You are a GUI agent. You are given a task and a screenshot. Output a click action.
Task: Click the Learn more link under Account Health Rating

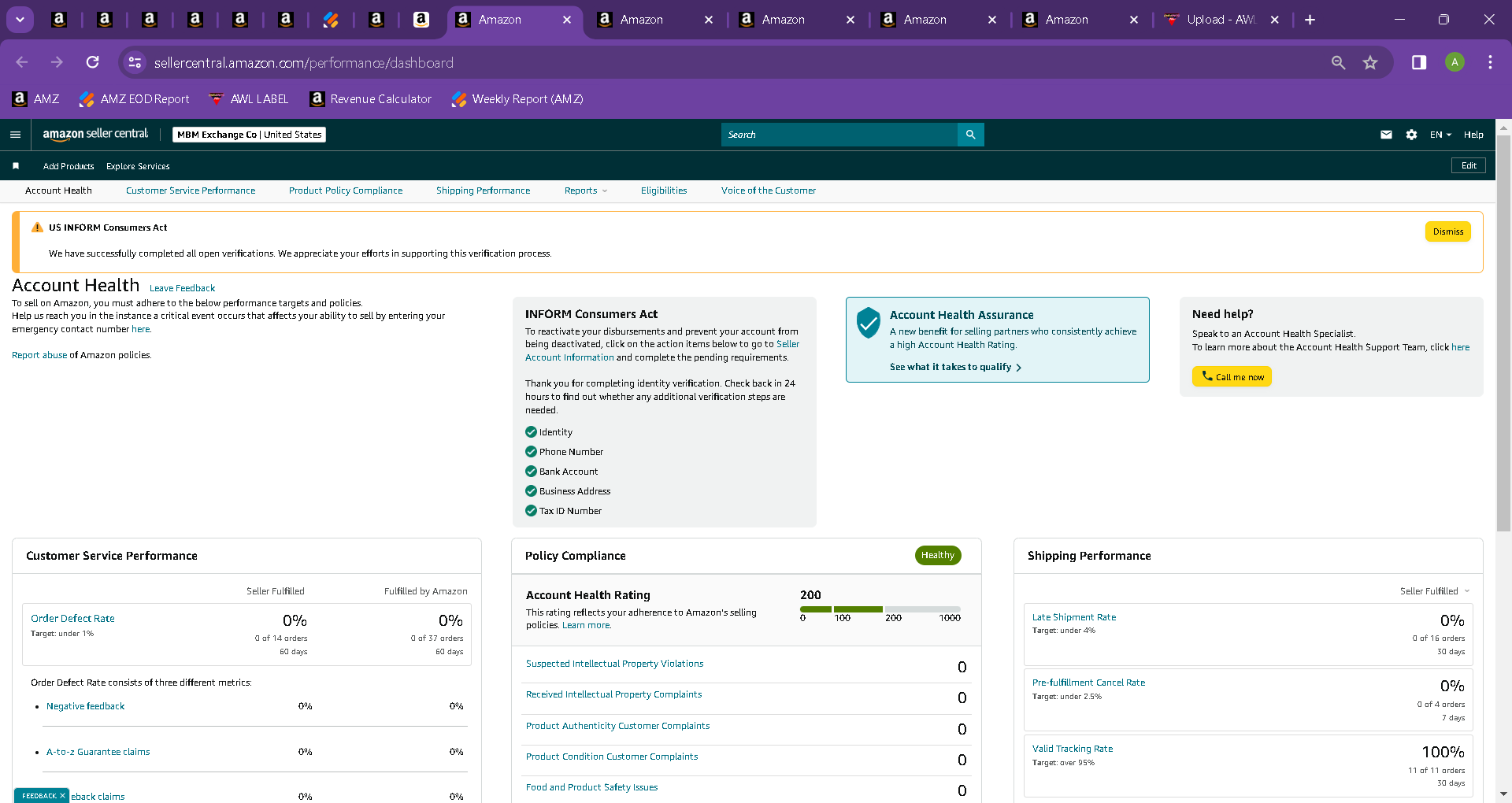click(586, 625)
